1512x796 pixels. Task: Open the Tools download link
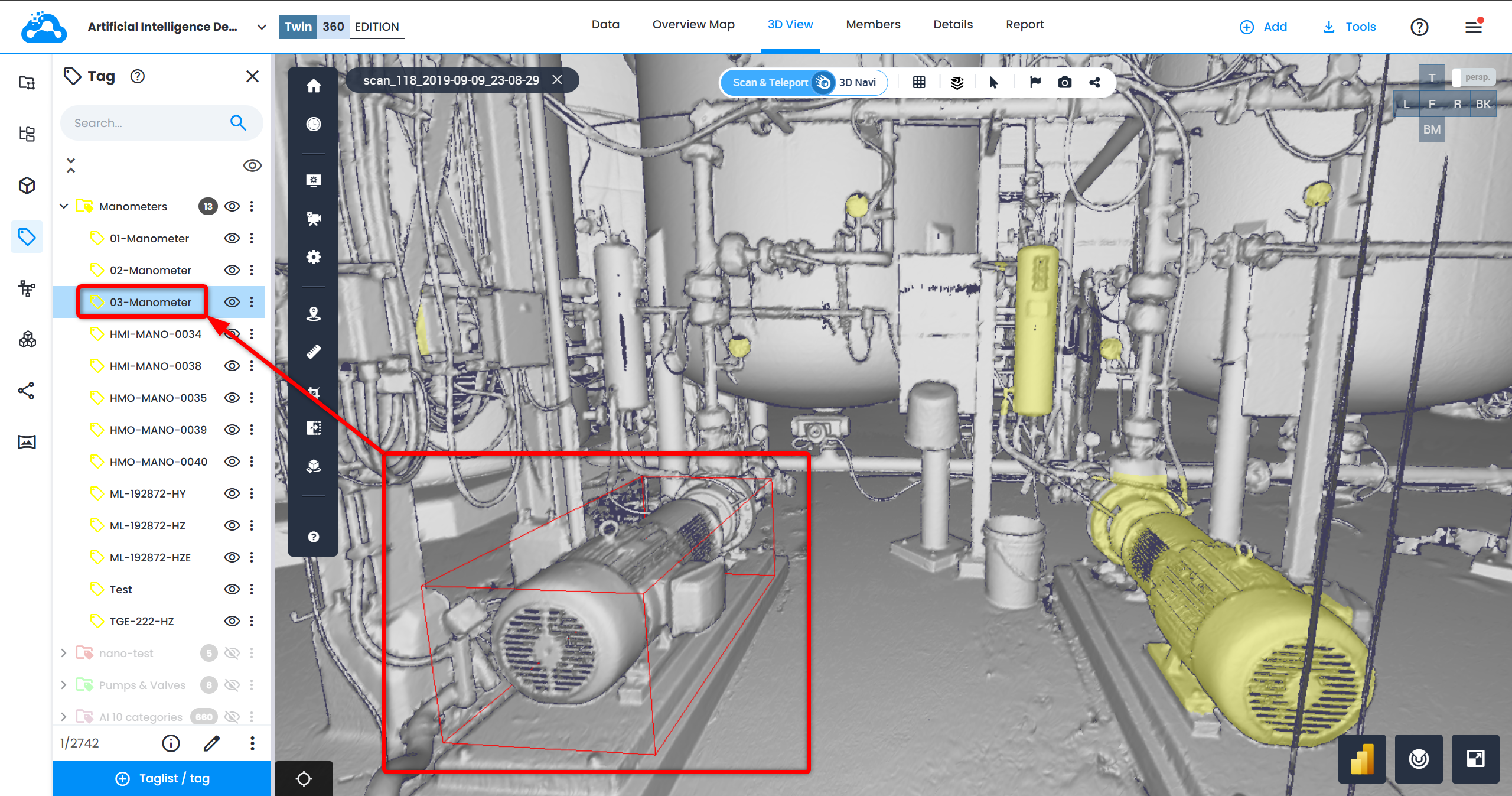(x=1349, y=27)
